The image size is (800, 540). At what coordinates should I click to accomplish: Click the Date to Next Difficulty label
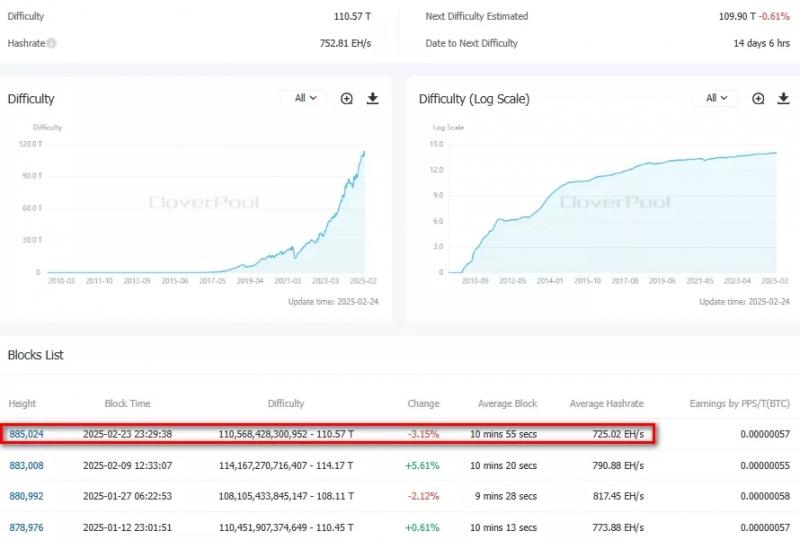[x=471, y=43]
